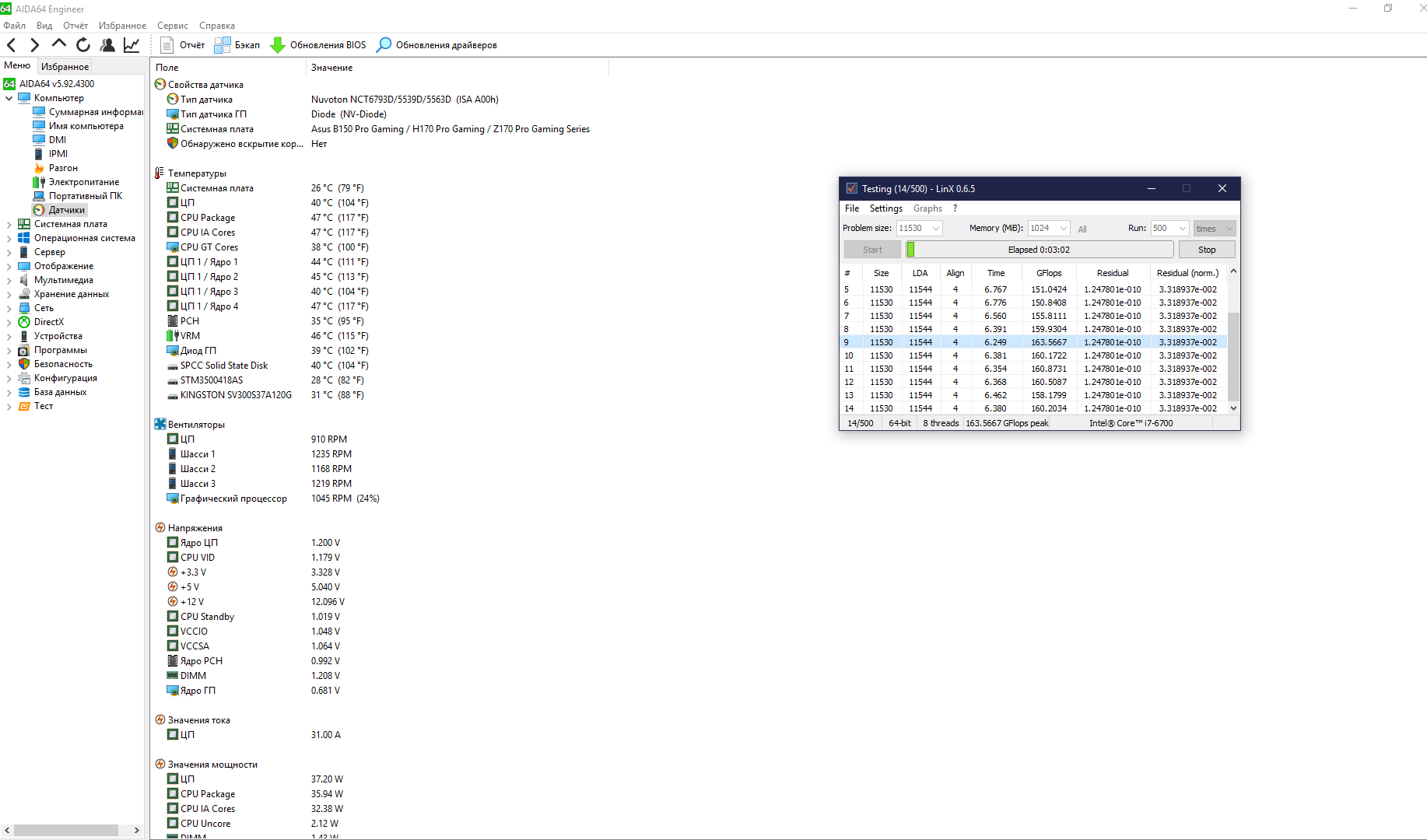Click the Refresh icon in toolbar
Screen dimensions: 1427x840
coord(83,45)
